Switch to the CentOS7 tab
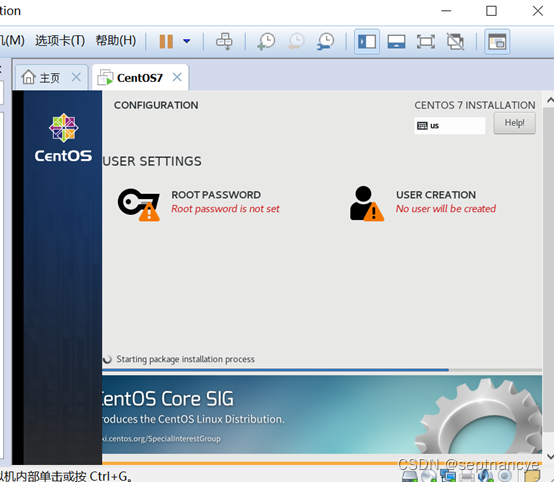This screenshot has height=482, width=554. (140, 77)
